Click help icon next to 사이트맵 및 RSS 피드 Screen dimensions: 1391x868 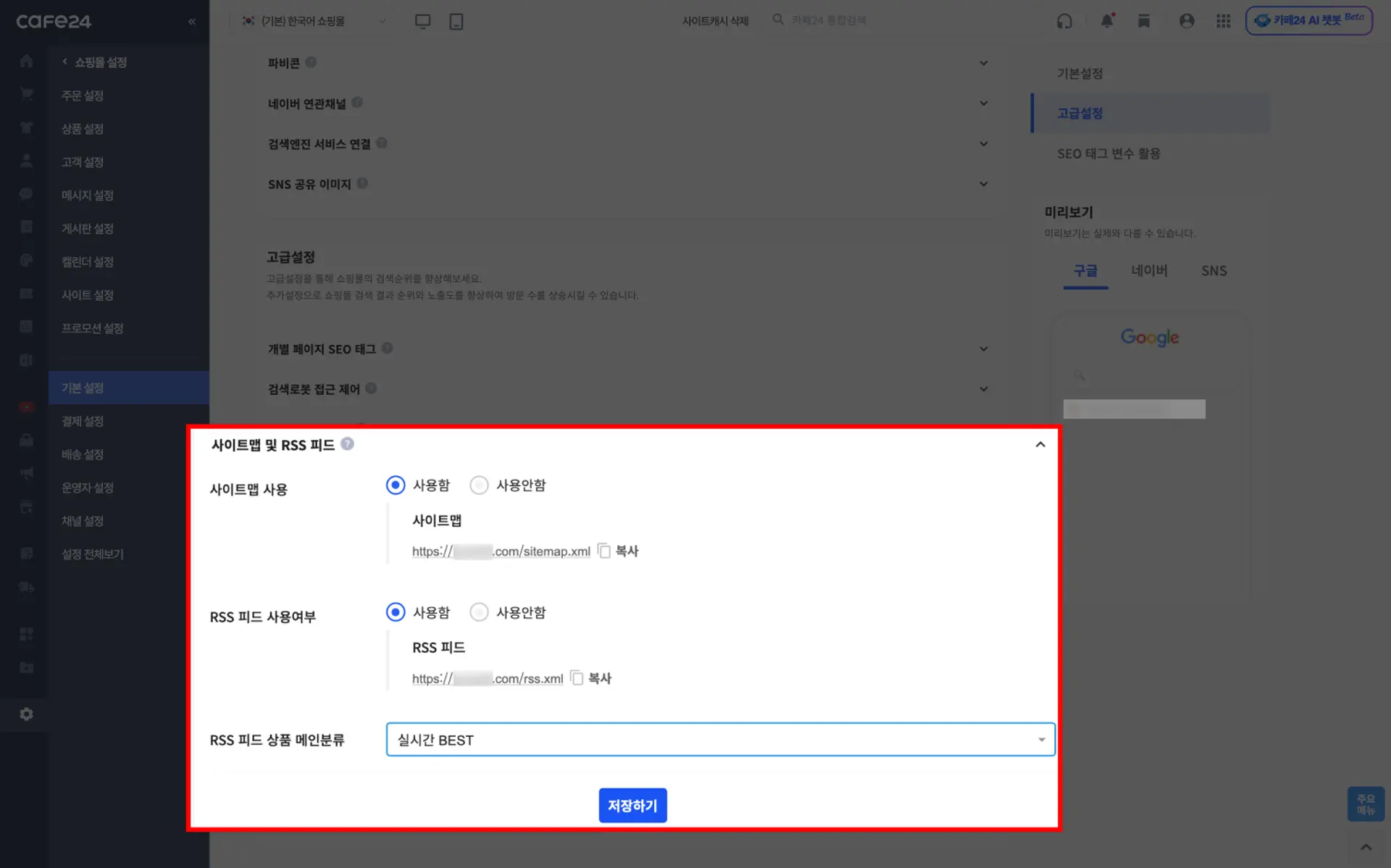[348, 443]
